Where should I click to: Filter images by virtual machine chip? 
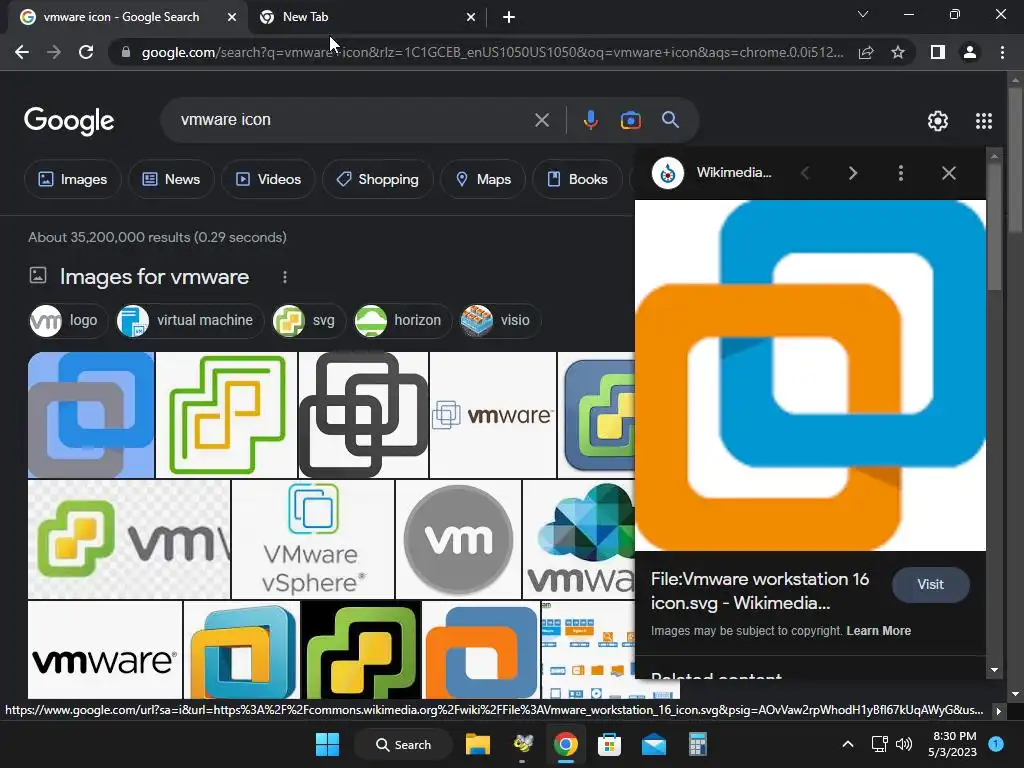[x=189, y=321]
